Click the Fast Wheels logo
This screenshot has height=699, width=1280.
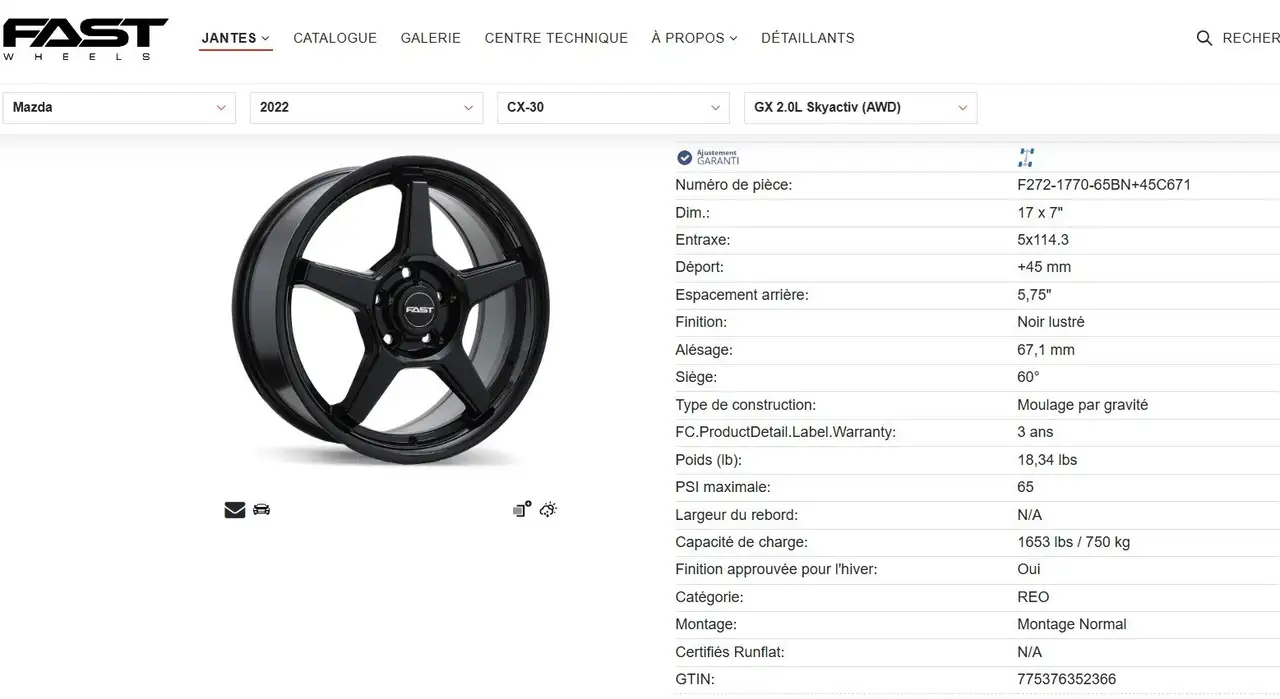(85, 39)
